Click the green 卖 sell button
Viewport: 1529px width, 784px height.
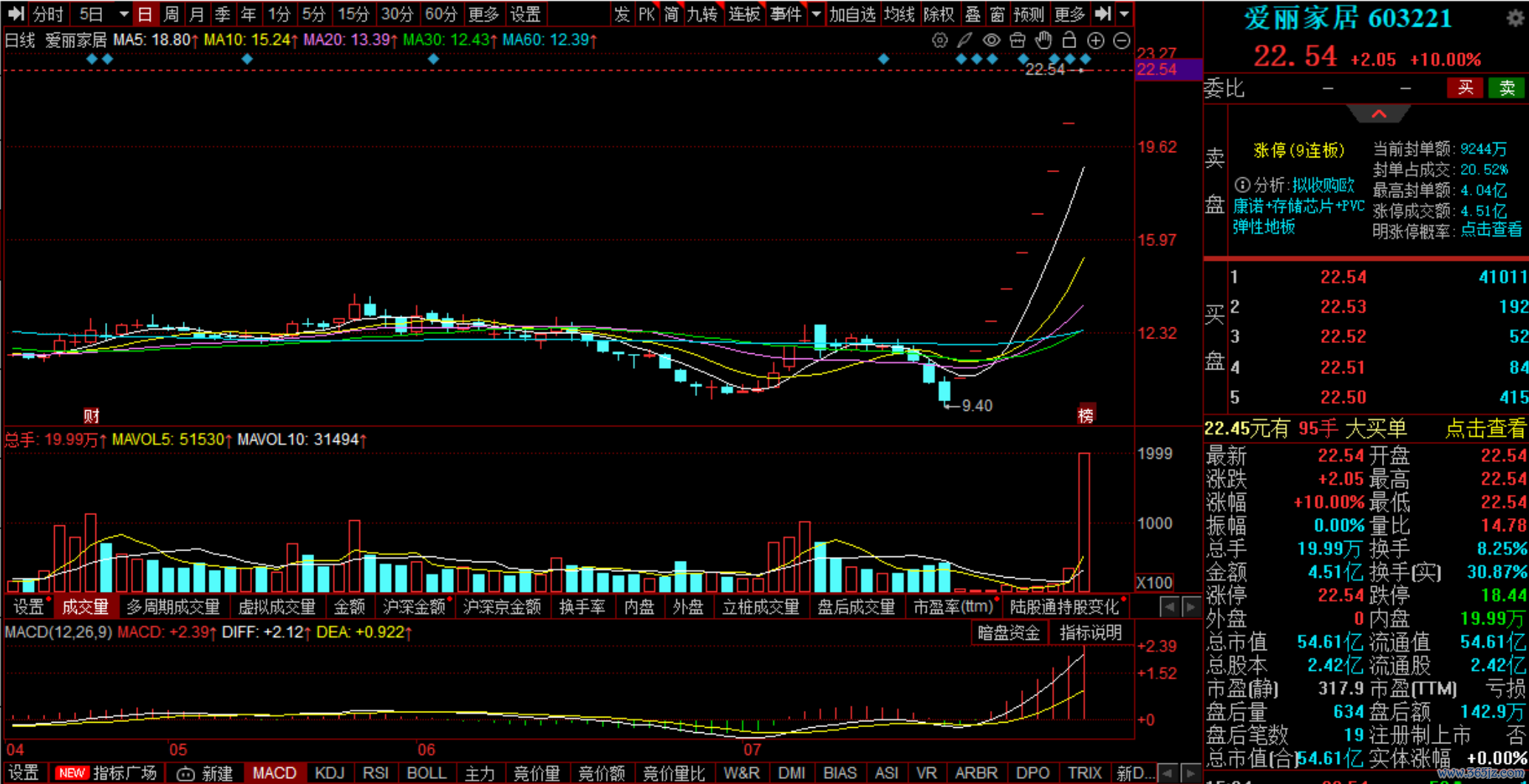(1507, 88)
